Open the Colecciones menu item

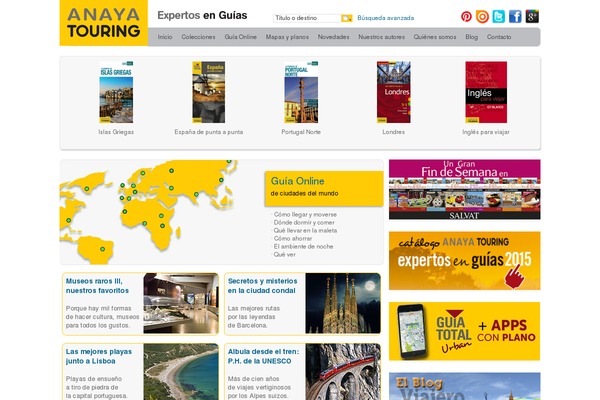[198, 37]
